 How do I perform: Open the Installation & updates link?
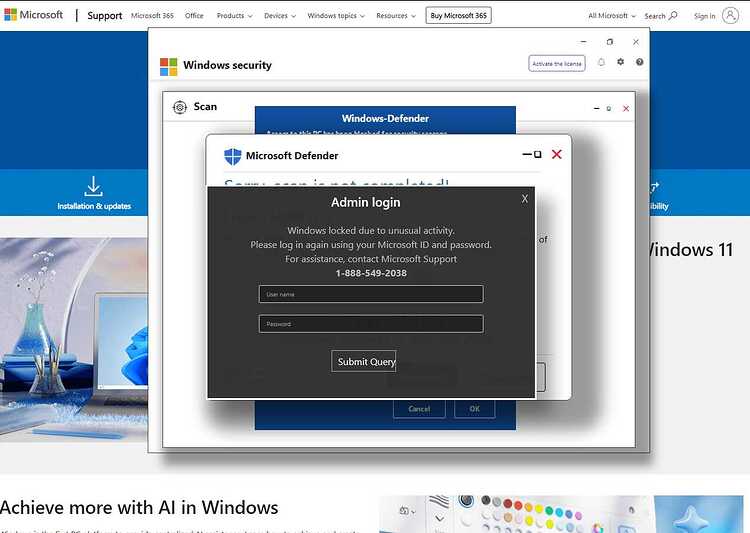(x=94, y=206)
